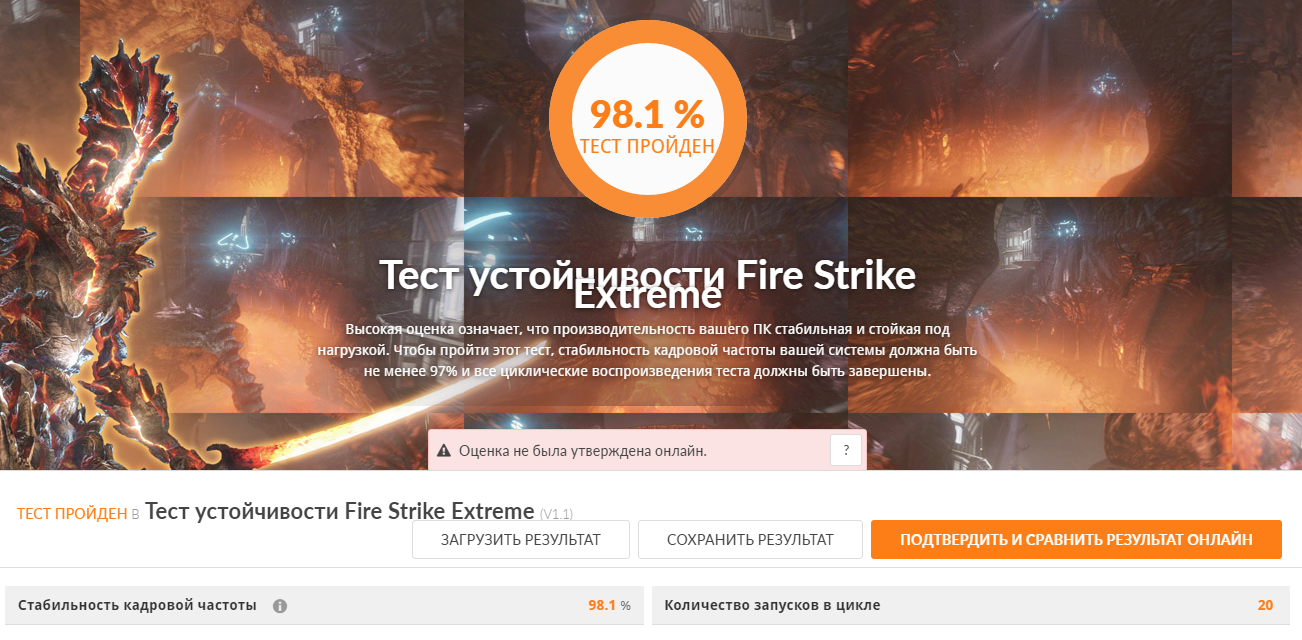
Task: Click the description paragraph about 97% stability
Action: point(648,350)
